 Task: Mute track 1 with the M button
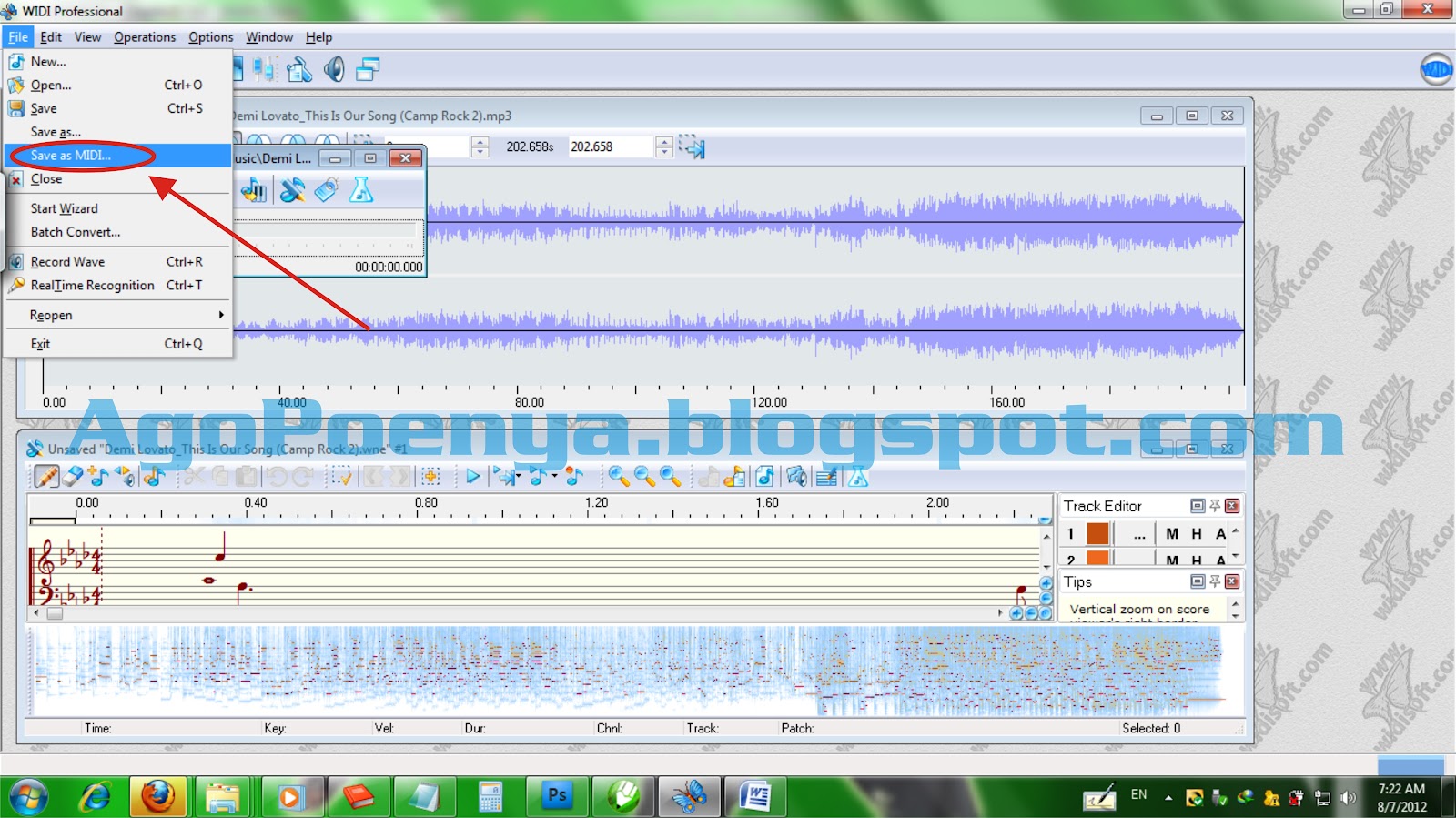pos(1172,534)
